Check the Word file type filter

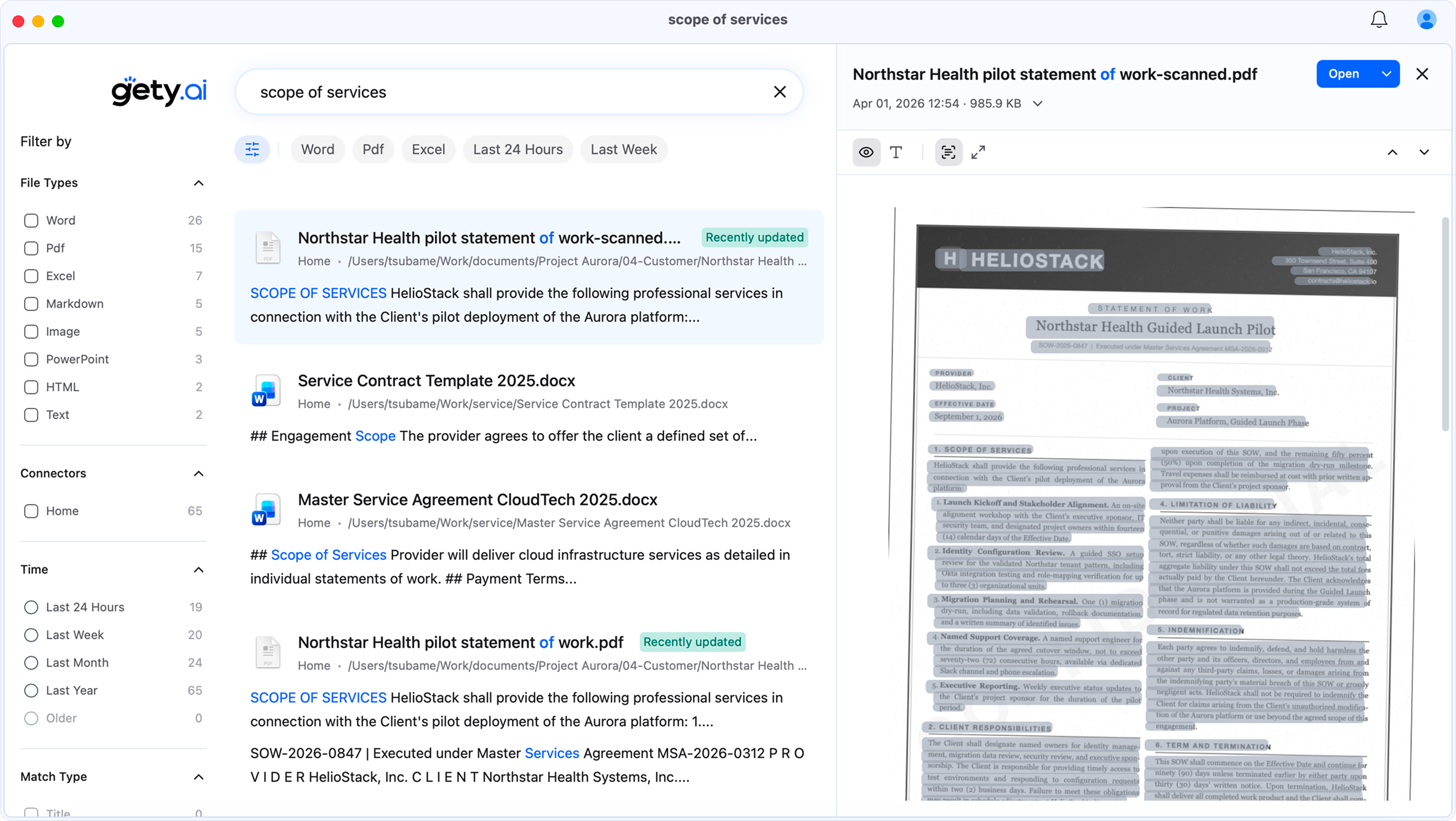tap(31, 221)
